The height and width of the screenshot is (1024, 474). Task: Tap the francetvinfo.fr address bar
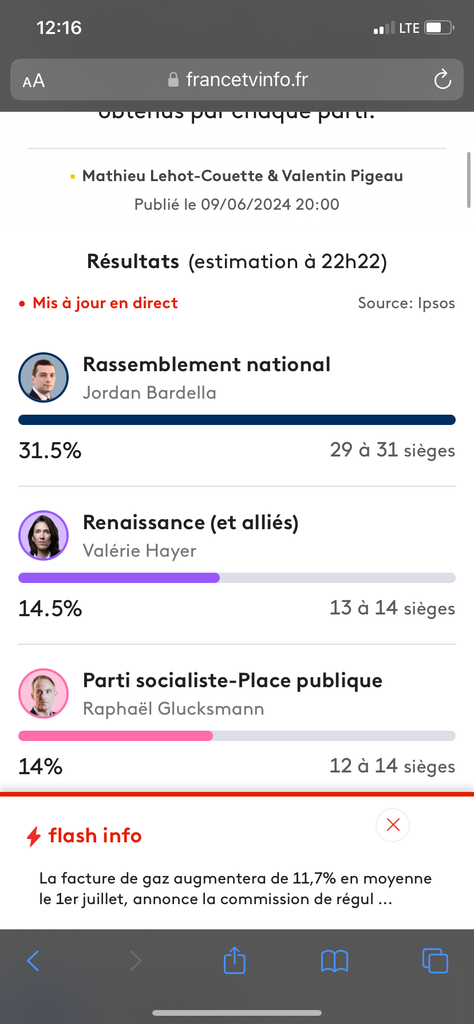tap(237, 80)
